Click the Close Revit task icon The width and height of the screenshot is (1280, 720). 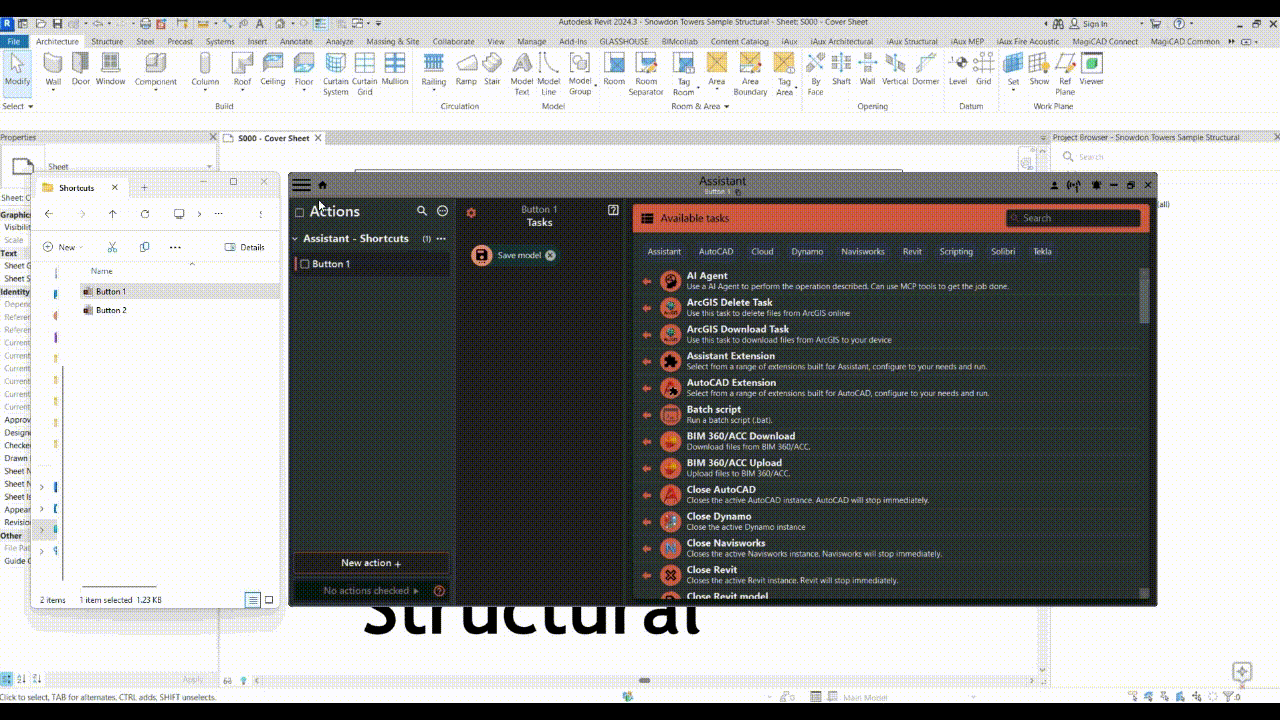(x=670, y=575)
